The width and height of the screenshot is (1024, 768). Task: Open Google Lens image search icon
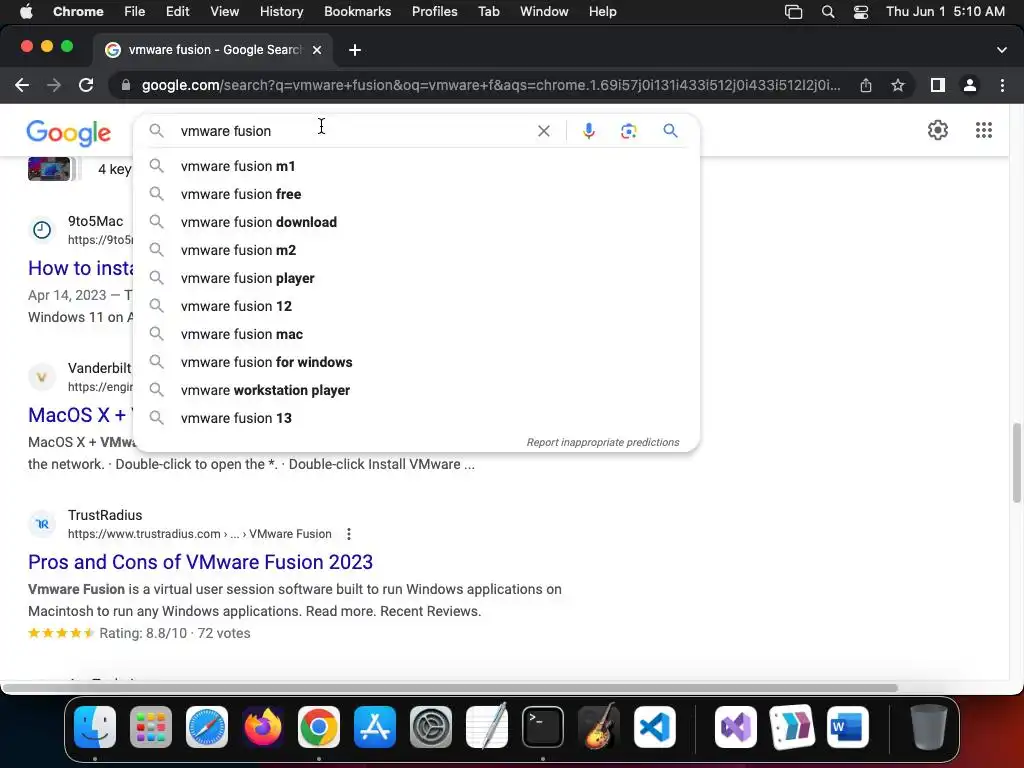(x=628, y=131)
